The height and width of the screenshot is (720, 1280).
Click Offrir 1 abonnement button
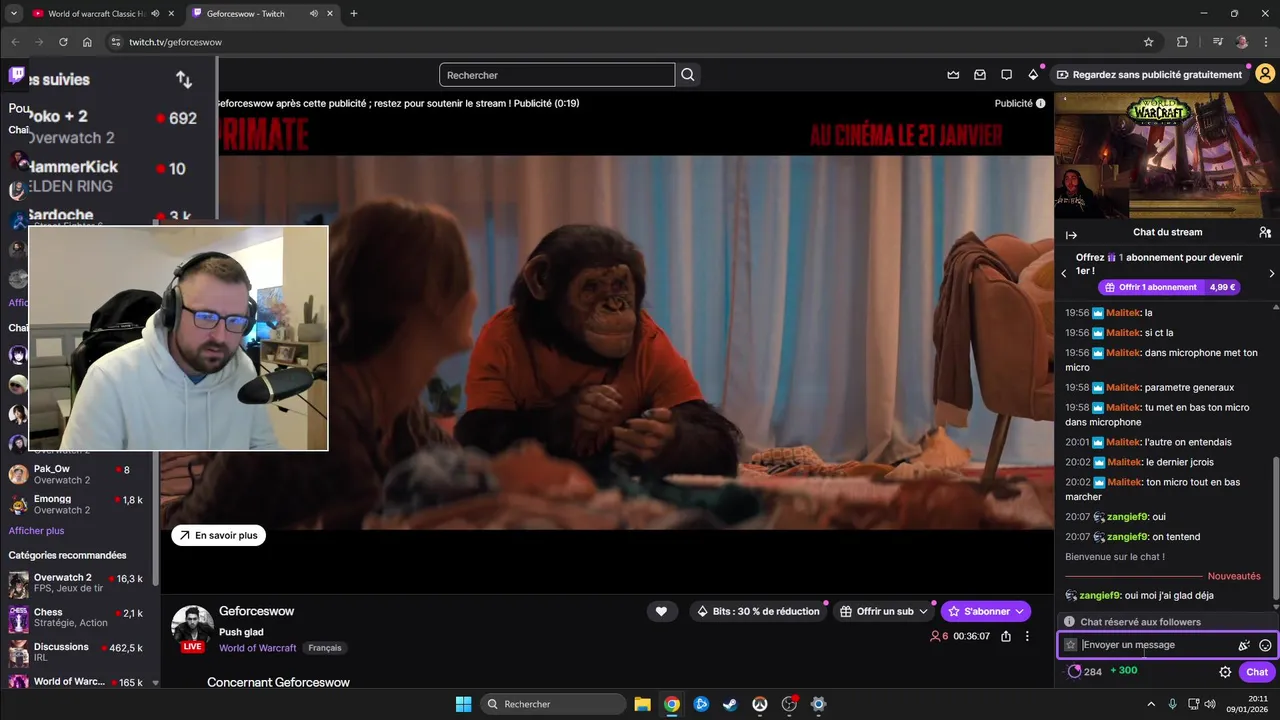coord(1169,287)
